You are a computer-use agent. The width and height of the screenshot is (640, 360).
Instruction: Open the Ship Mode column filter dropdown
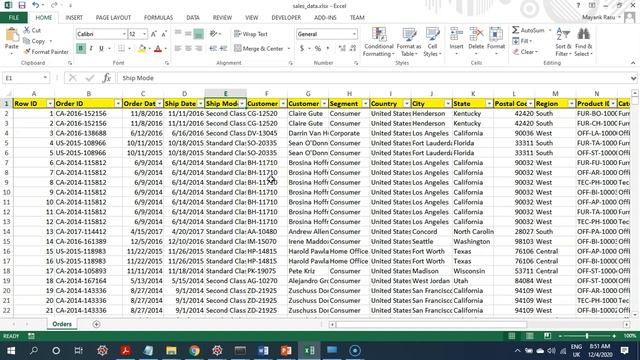242,104
